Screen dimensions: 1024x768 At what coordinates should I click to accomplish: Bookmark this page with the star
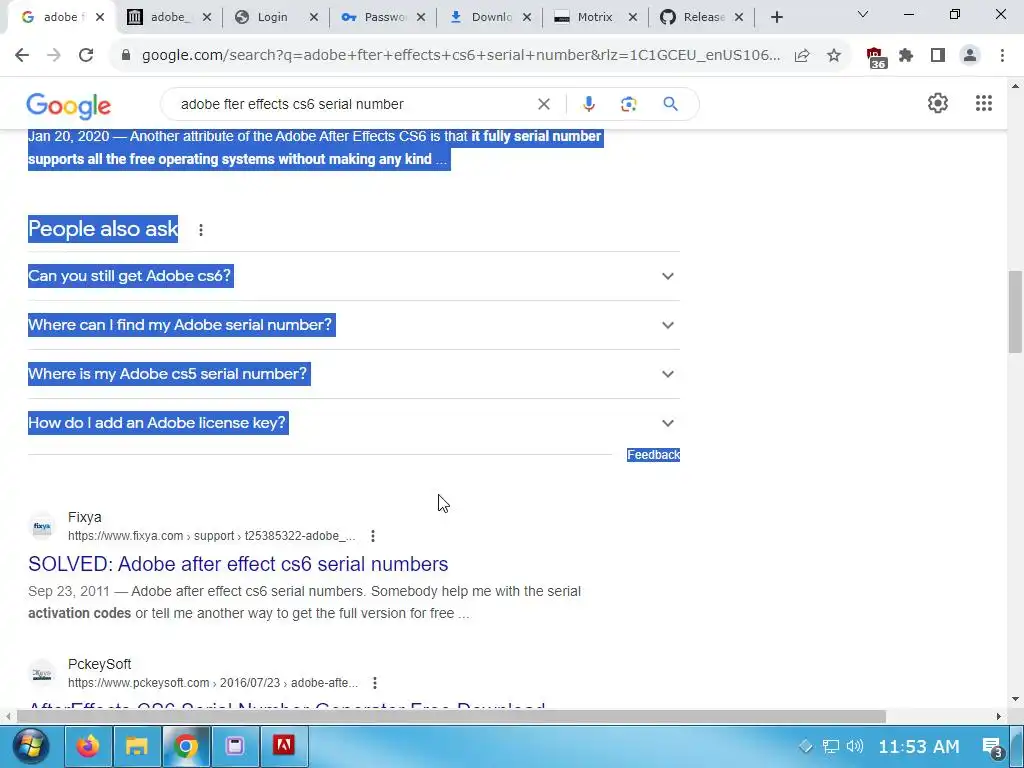point(834,56)
